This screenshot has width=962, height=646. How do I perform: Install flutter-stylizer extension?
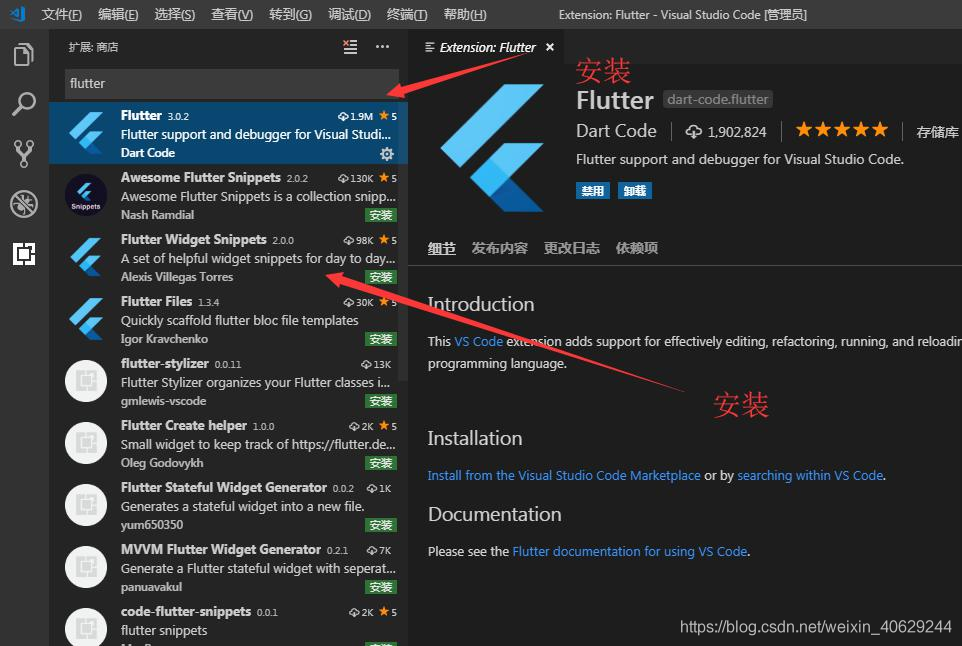[x=380, y=401]
